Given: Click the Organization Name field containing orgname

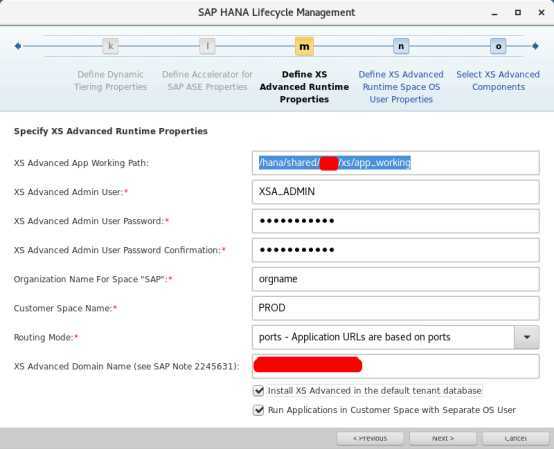Looking at the screenshot, I should 396,279.
